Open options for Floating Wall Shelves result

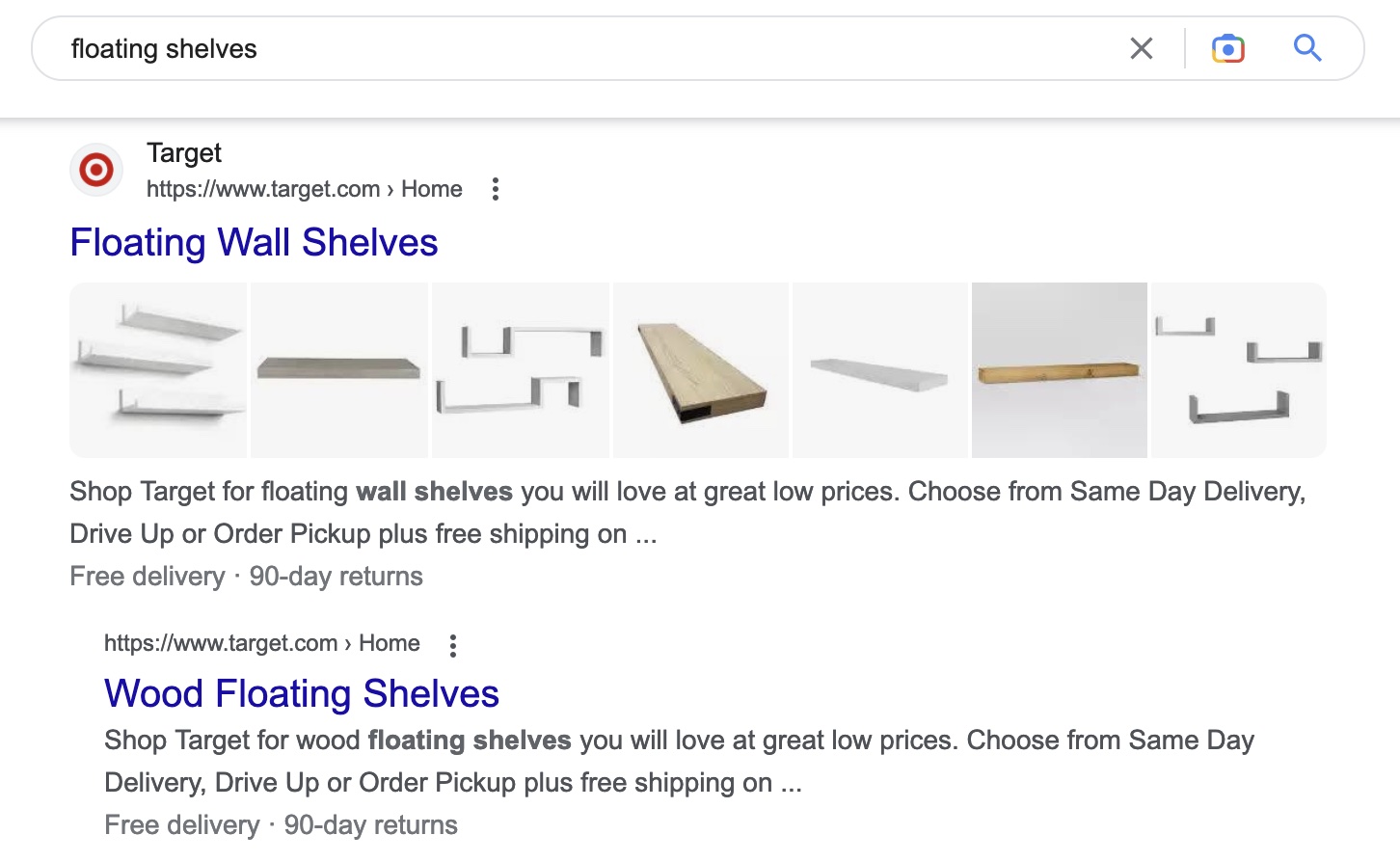pyautogui.click(x=495, y=189)
